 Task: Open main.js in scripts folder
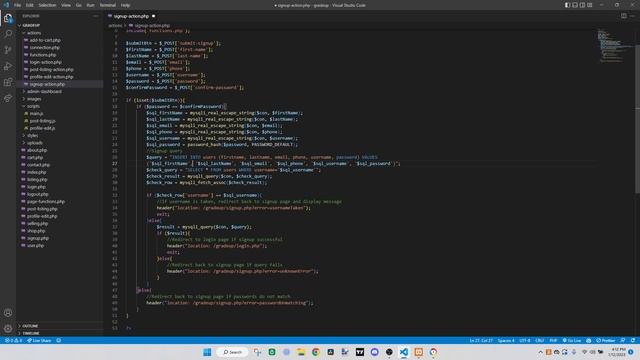pyautogui.click(x=60, y=113)
